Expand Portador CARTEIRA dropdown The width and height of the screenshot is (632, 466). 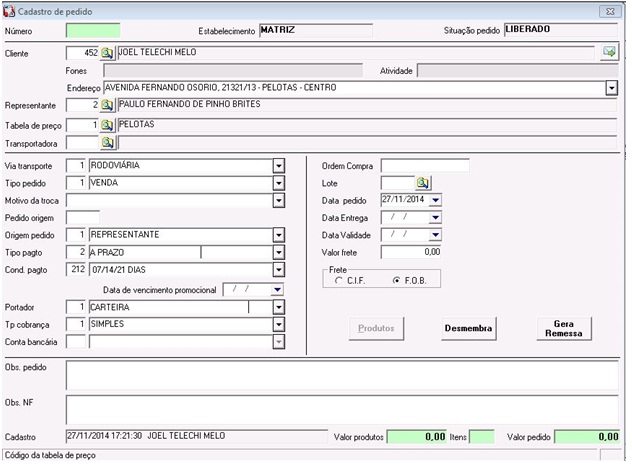(279, 307)
